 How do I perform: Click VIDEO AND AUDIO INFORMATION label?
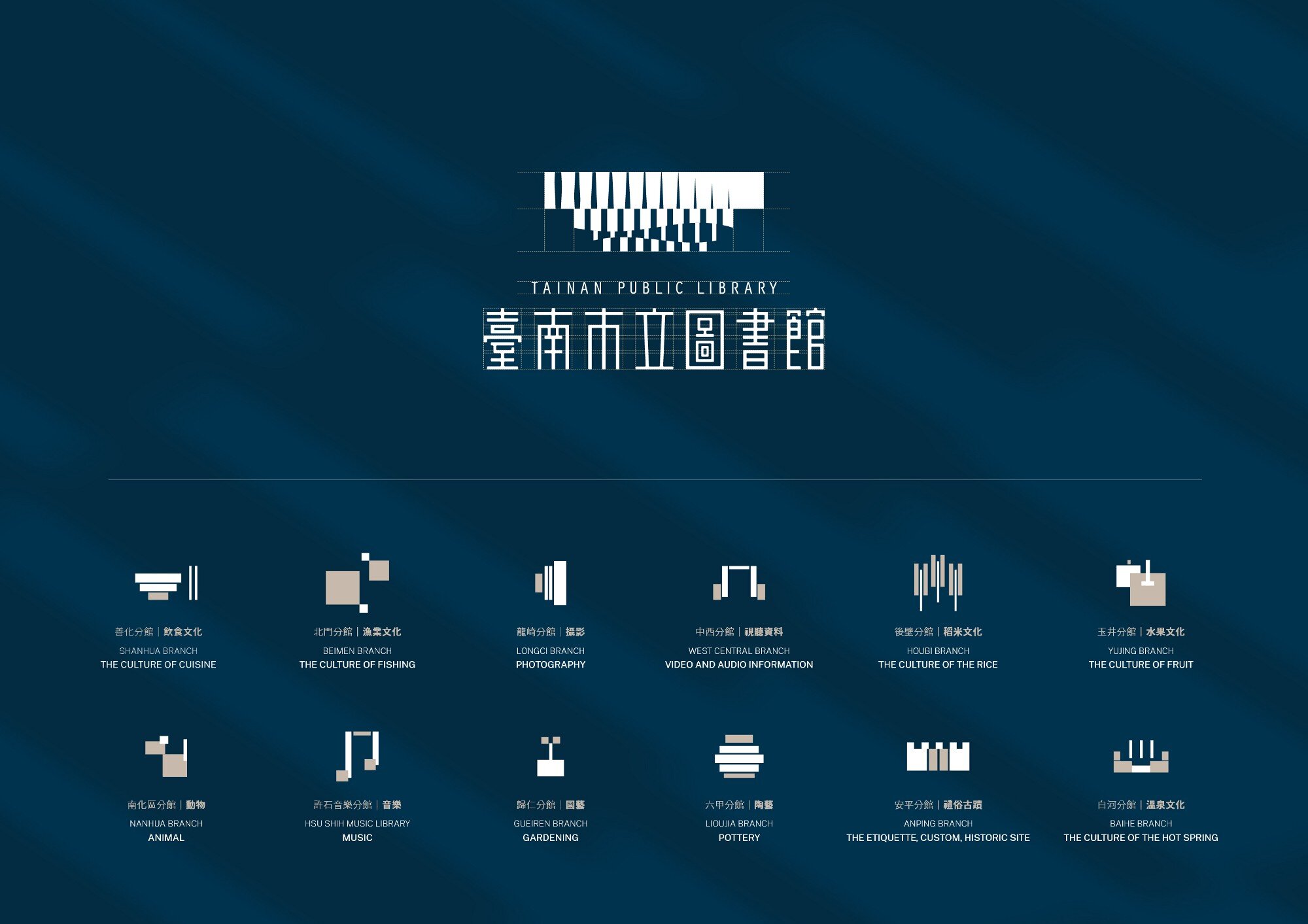739,664
